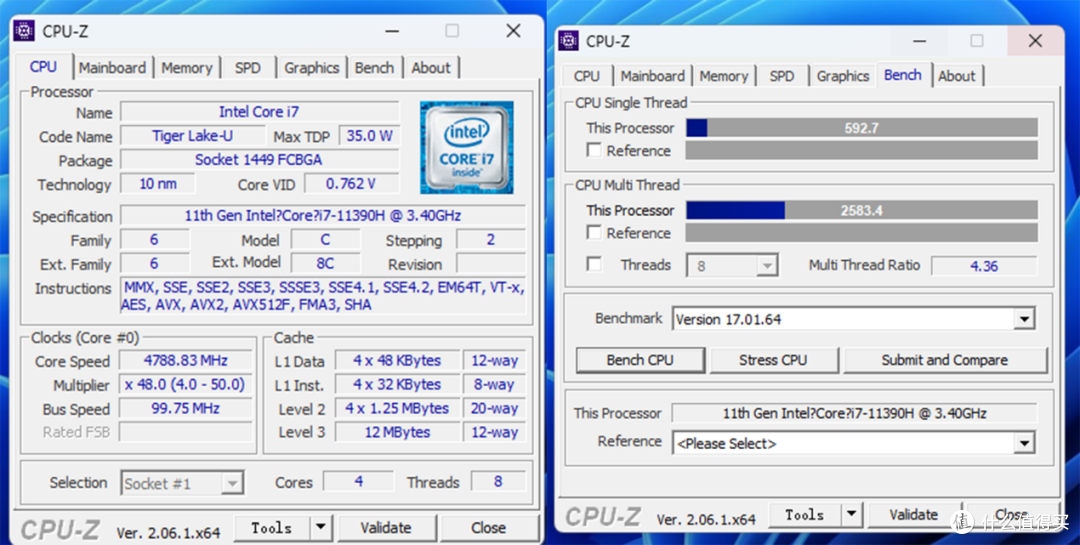Click the Level 2 4 x 1.25 MBytes value
Viewport: 1080px width, 545px height.
tap(397, 409)
